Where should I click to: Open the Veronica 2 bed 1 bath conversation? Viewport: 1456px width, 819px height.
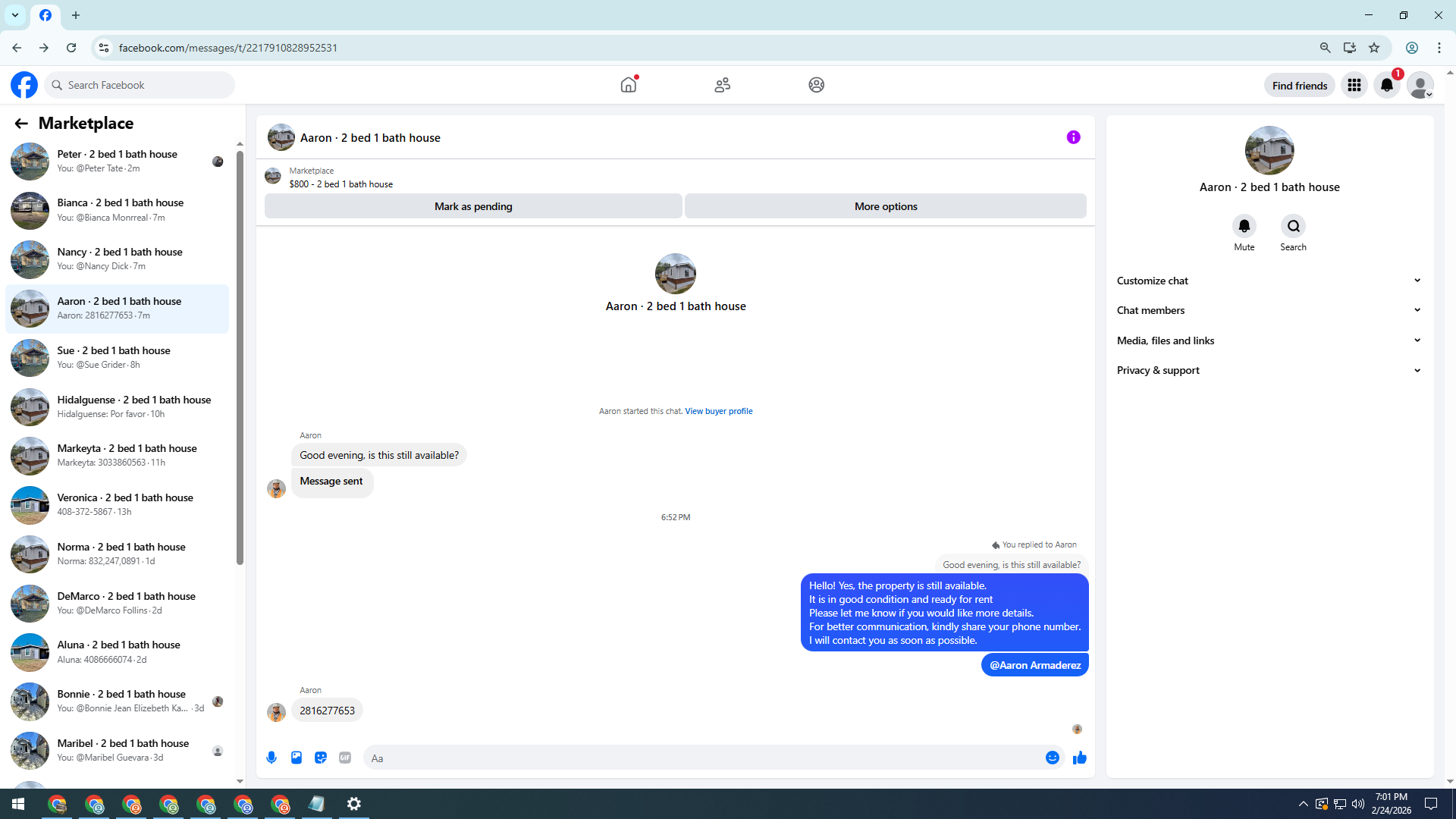118,504
